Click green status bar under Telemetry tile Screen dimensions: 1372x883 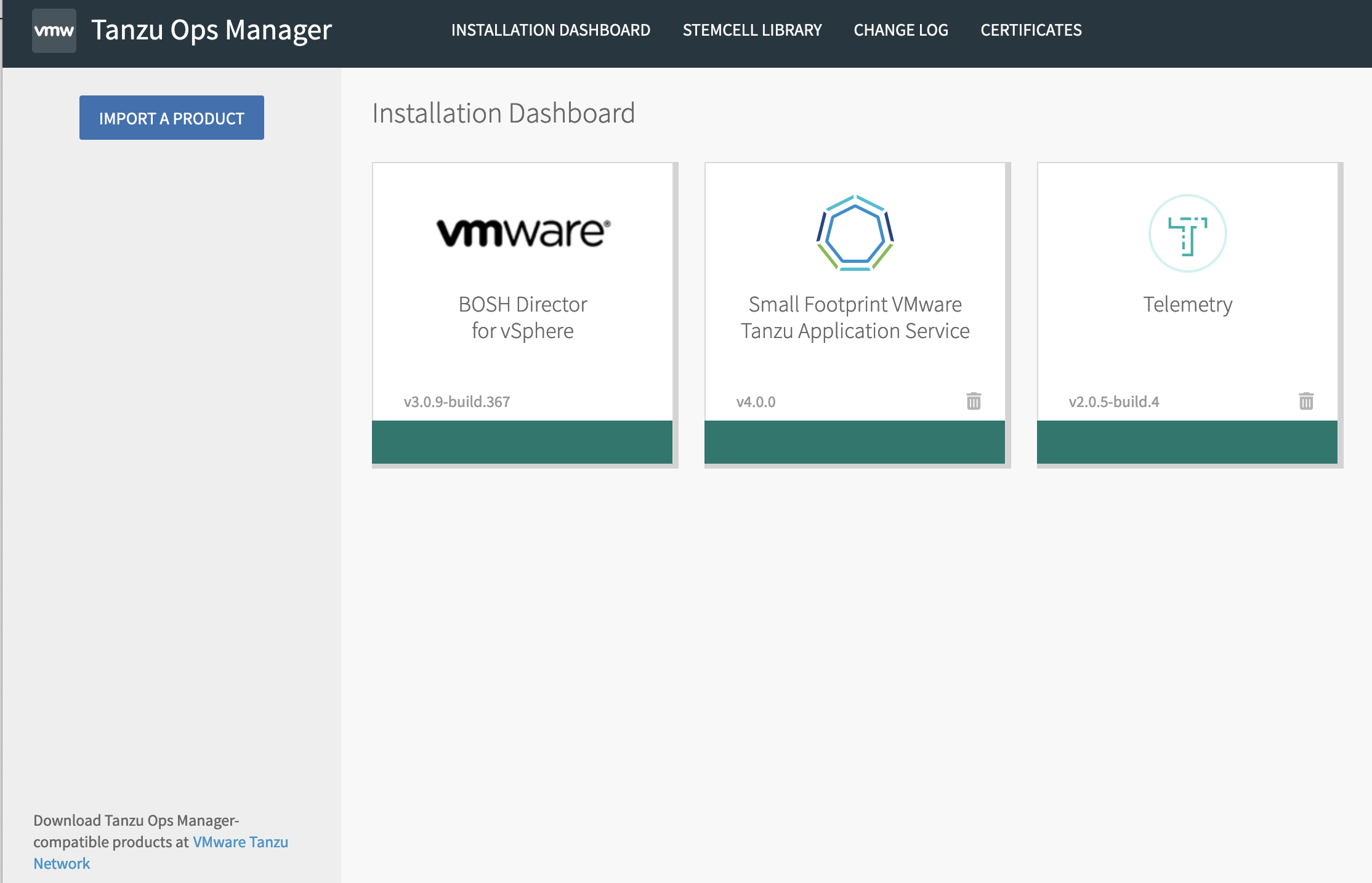click(1187, 442)
